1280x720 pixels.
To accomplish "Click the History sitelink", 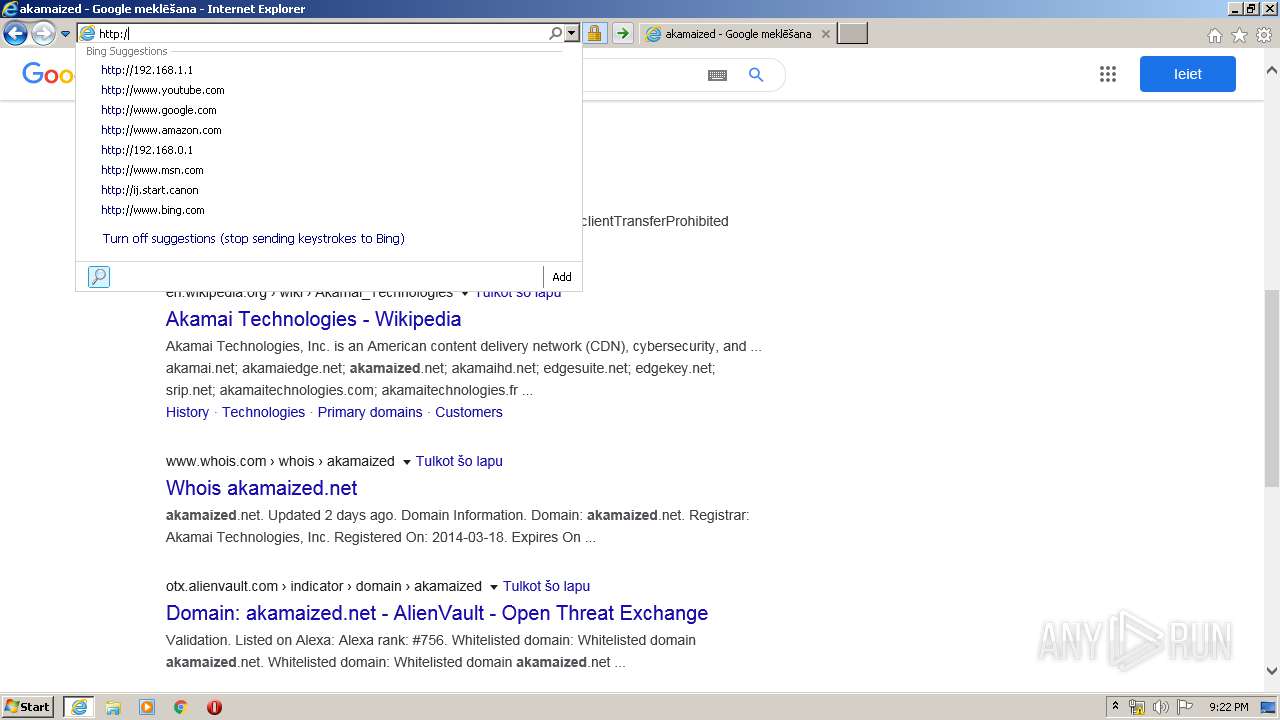I will click(x=187, y=412).
